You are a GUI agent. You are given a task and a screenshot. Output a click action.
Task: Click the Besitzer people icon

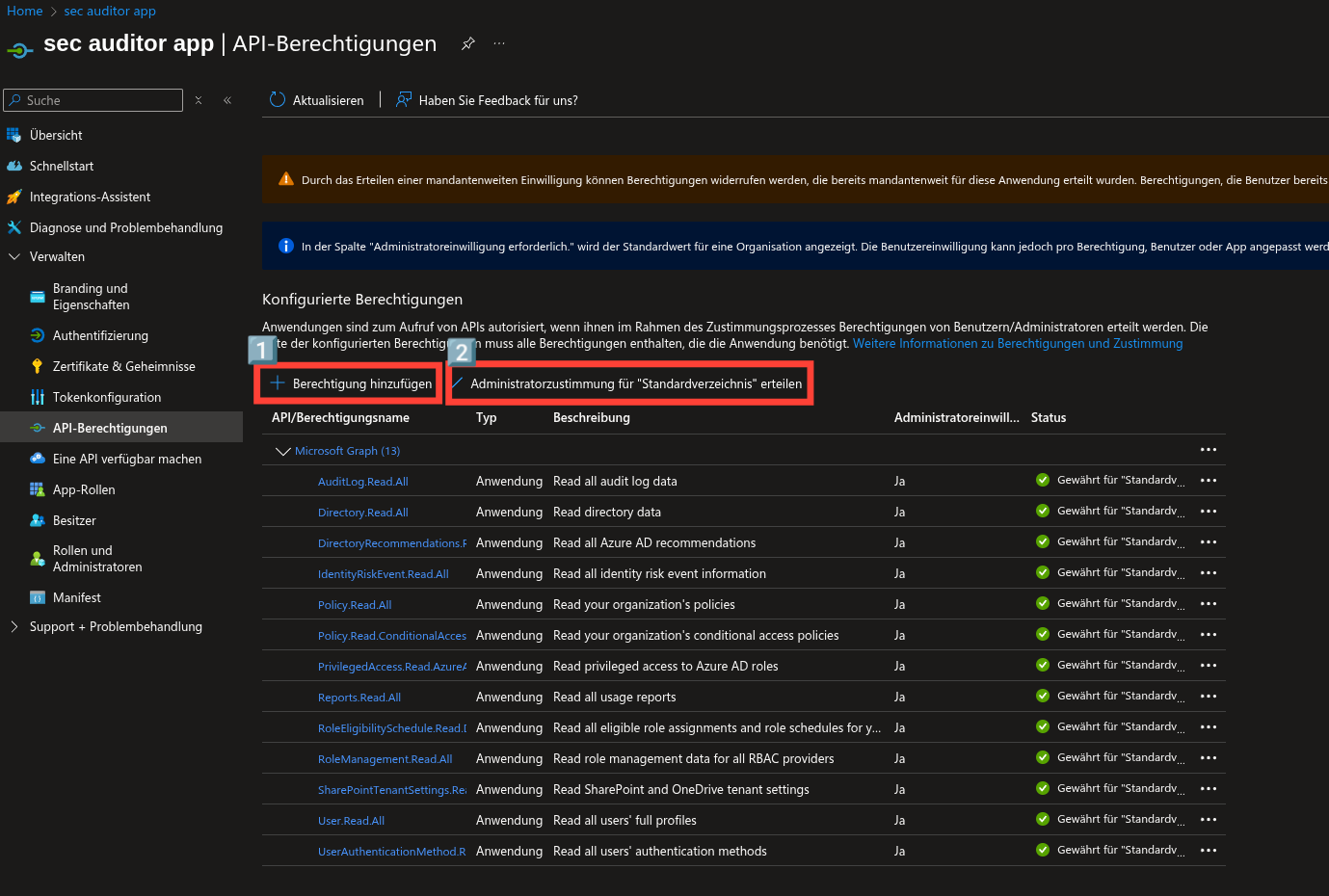37,520
